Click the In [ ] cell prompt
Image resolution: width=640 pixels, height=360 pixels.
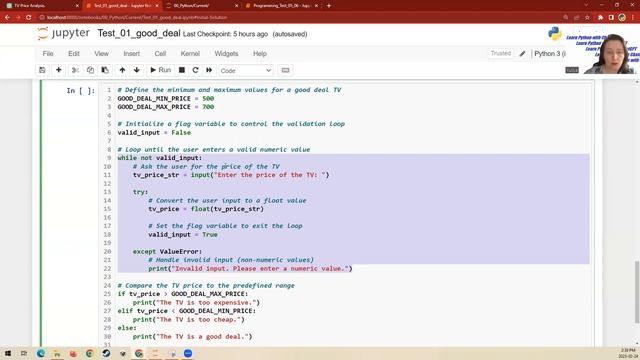pyautogui.click(x=80, y=91)
